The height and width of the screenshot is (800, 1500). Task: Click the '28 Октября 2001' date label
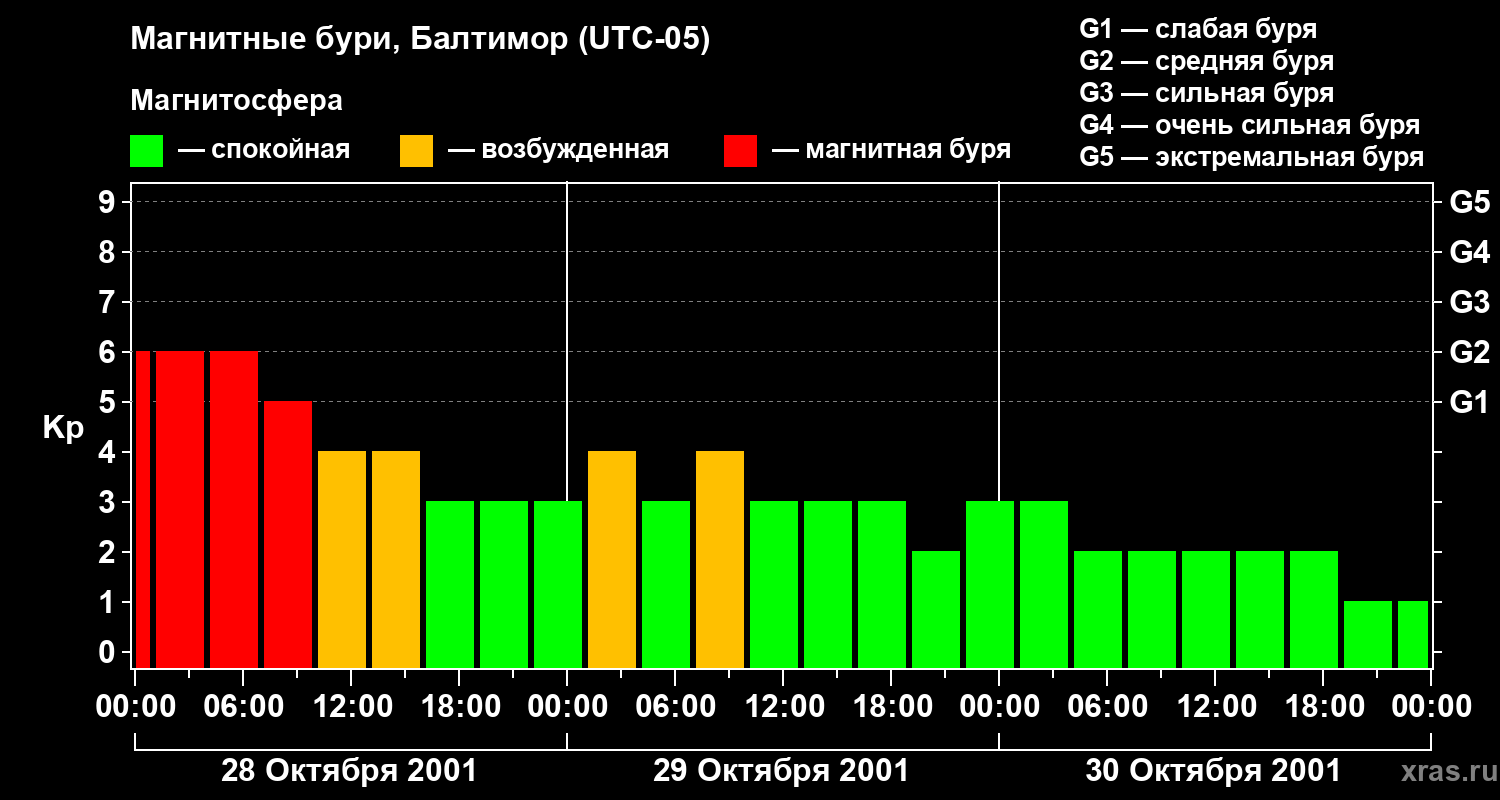[x=349, y=771]
